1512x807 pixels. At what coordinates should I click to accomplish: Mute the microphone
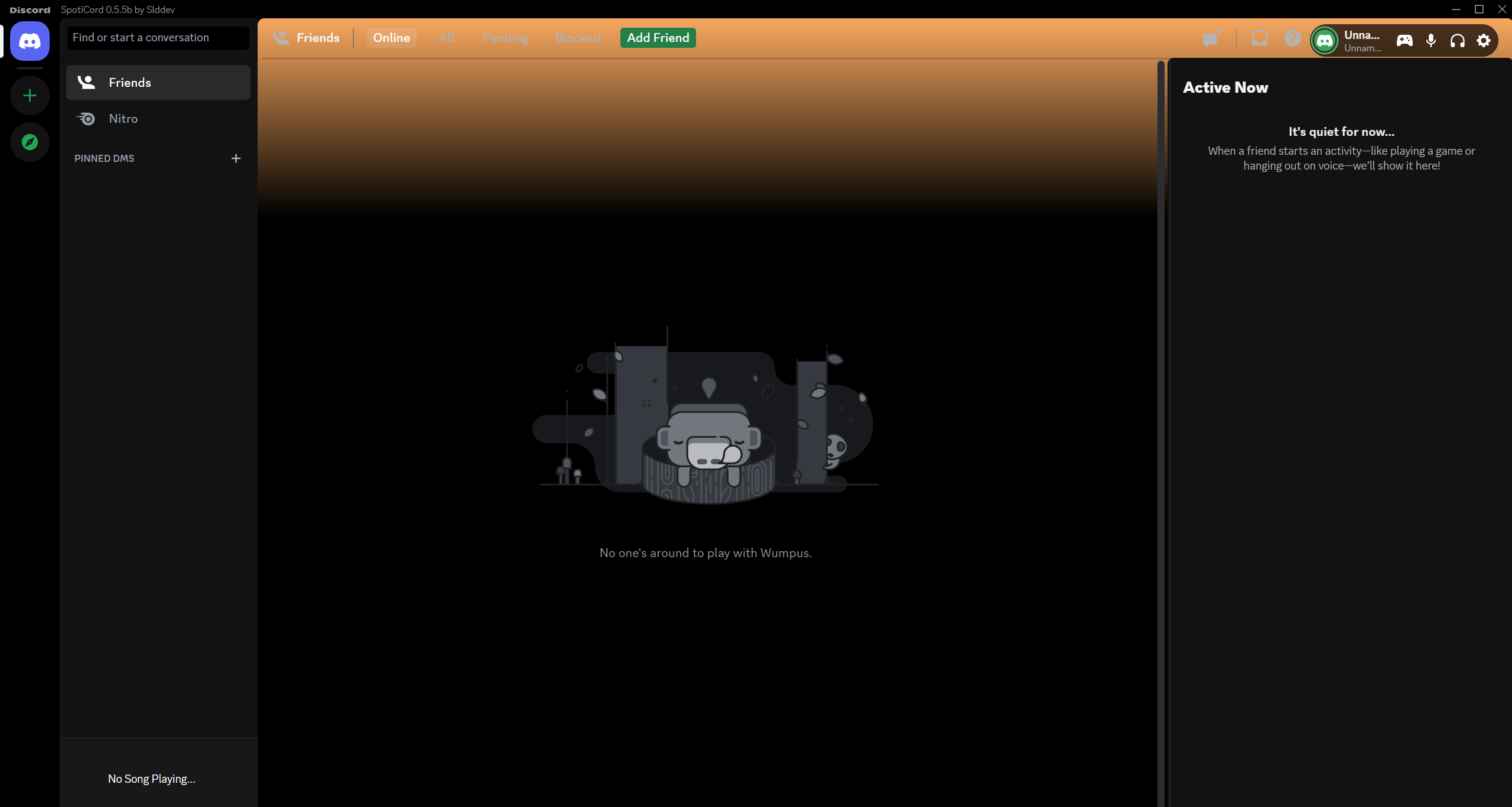coord(1431,41)
